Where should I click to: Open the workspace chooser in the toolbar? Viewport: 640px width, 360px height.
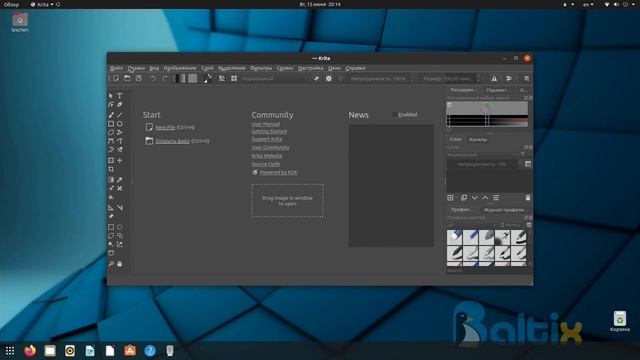tap(527, 78)
